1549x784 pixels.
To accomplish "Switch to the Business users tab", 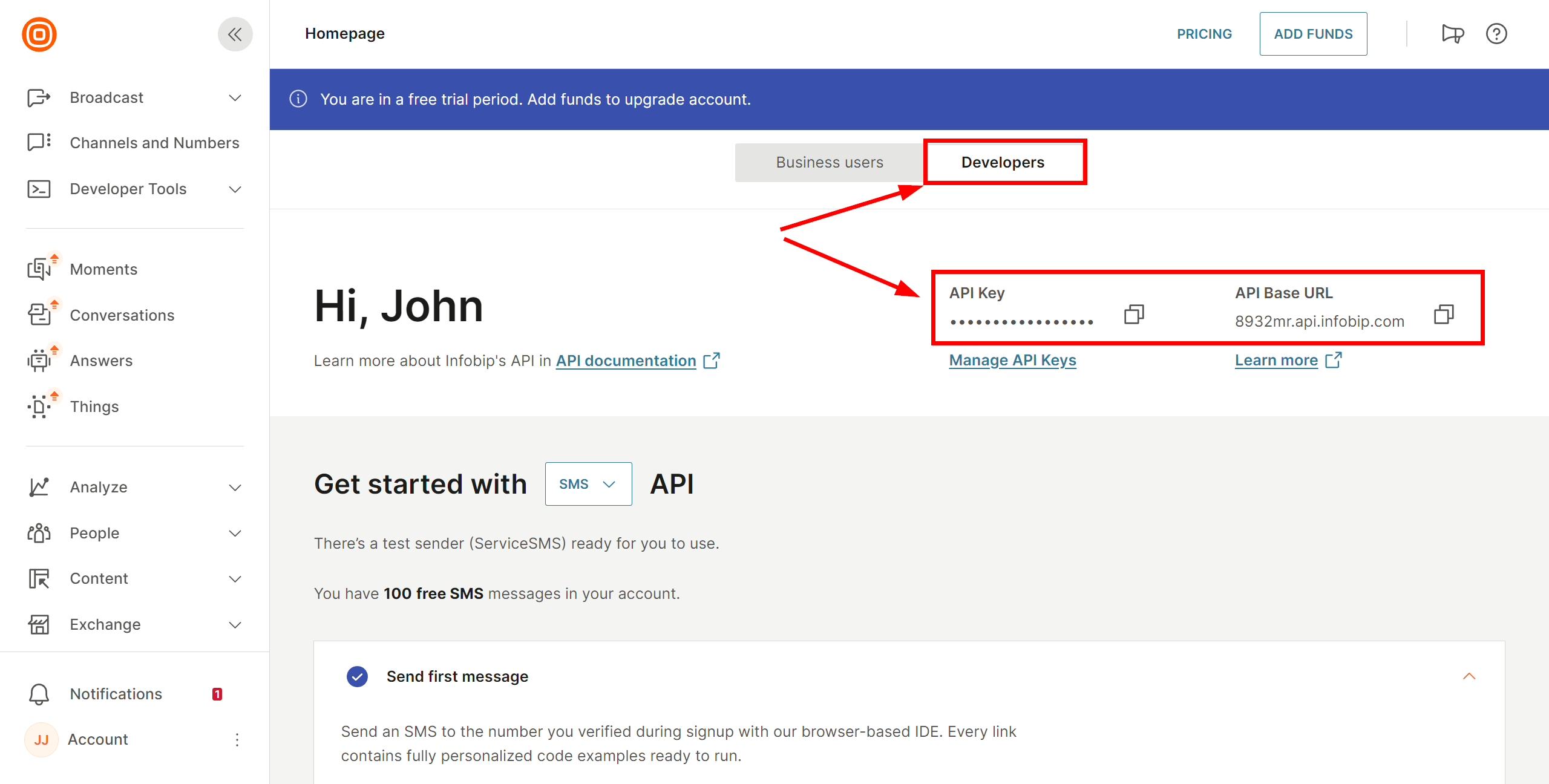I will point(830,162).
